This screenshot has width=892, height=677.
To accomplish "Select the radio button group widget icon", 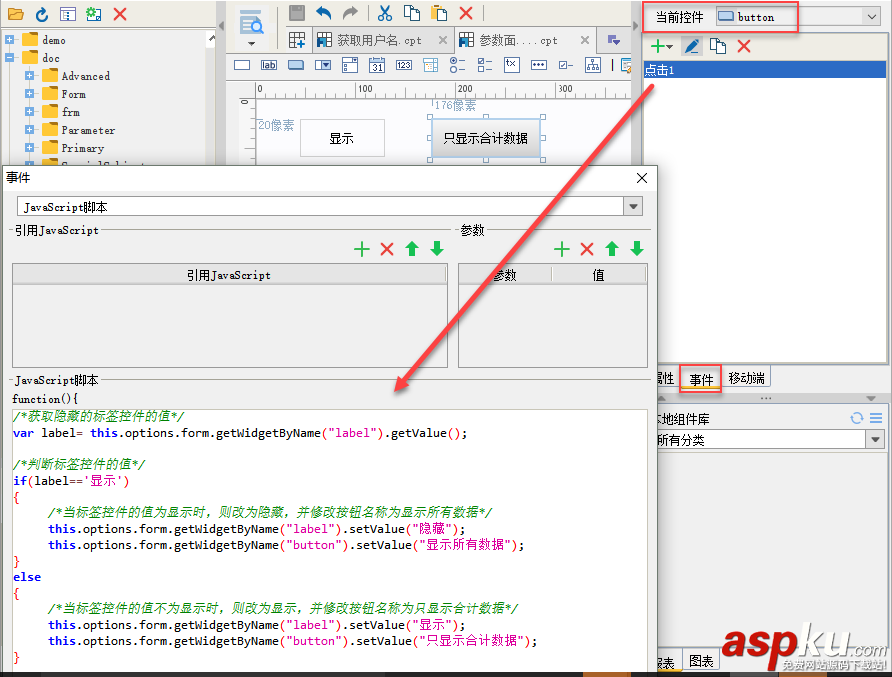I will pyautogui.click(x=457, y=65).
